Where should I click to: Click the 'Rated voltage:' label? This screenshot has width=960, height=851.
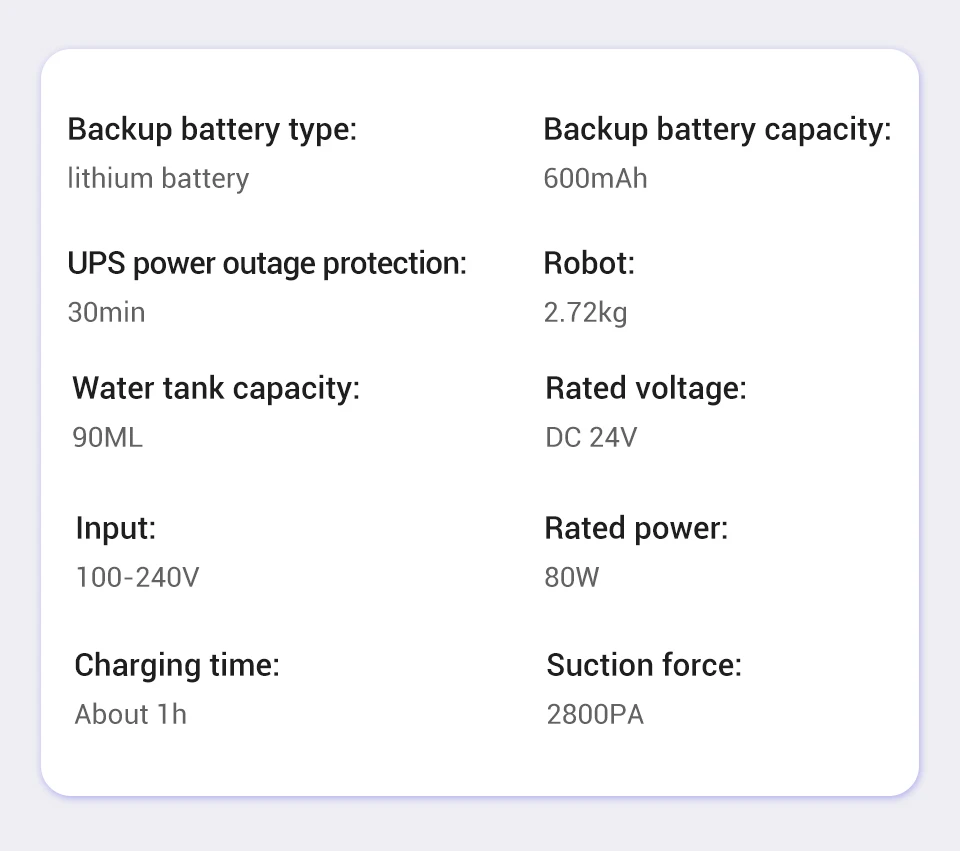coord(646,388)
